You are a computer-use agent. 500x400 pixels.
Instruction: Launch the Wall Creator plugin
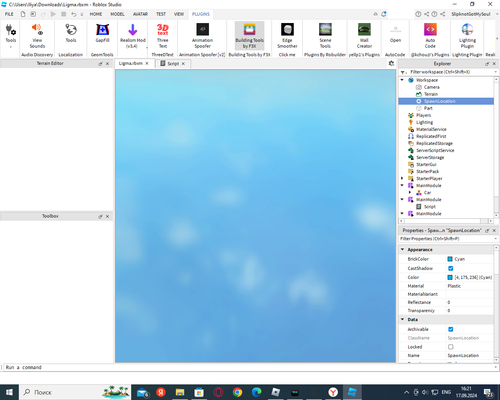[364, 36]
